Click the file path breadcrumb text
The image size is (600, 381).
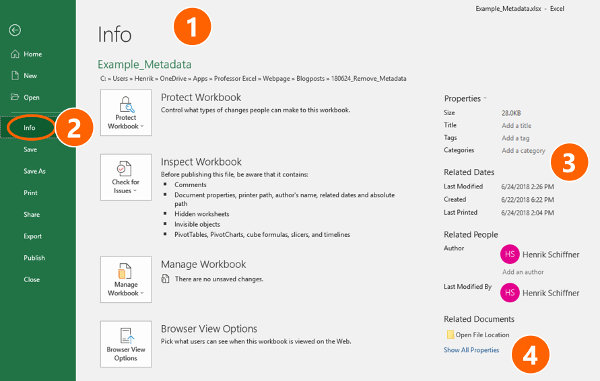click(253, 78)
